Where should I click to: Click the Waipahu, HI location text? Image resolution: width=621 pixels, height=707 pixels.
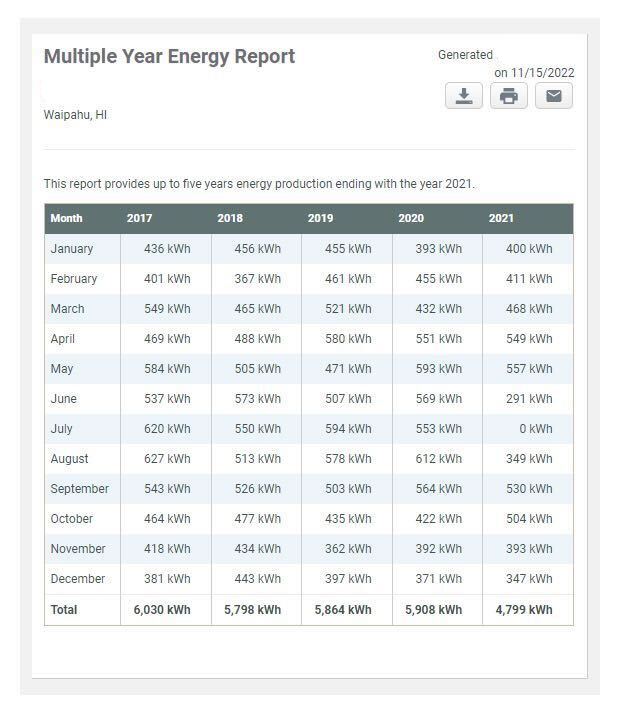(x=75, y=115)
